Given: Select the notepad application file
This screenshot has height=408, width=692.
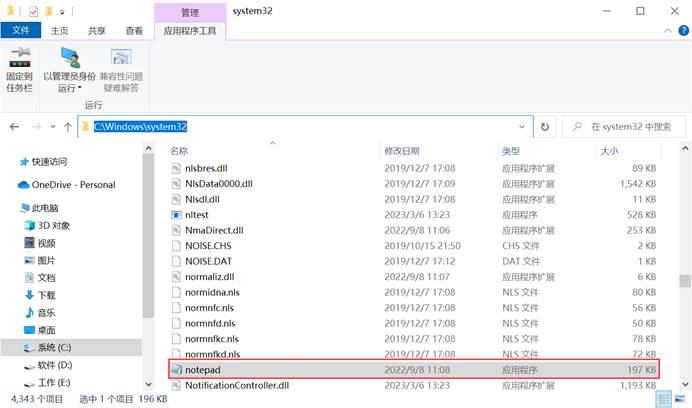Looking at the screenshot, I should coord(203,369).
